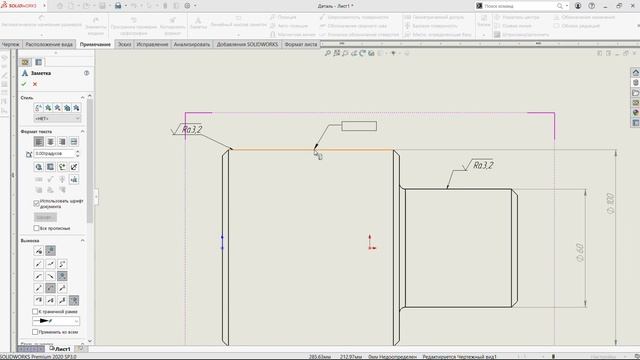
Task: Select fit-text format icon
Action: pos(74,142)
